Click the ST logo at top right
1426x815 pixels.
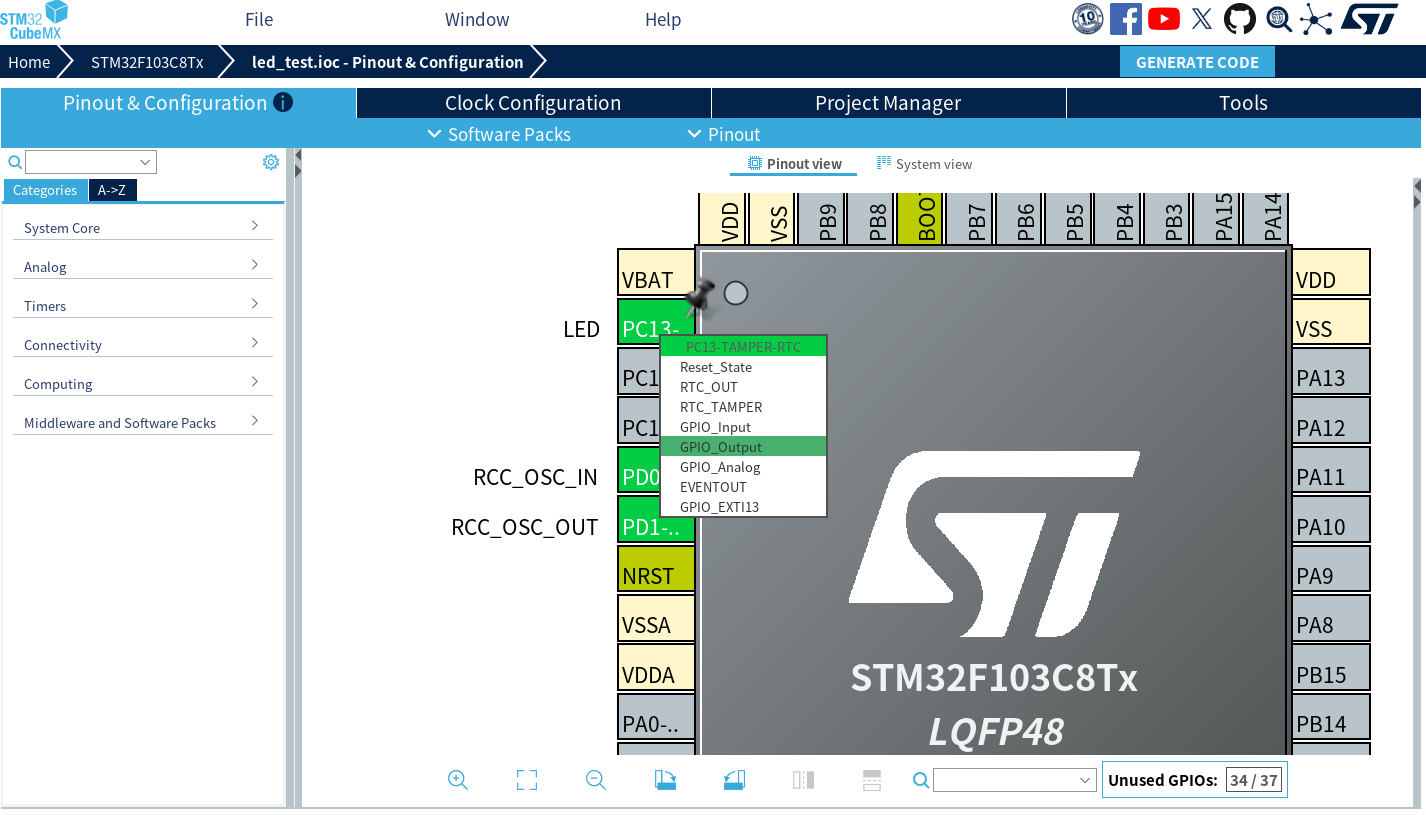point(1369,18)
